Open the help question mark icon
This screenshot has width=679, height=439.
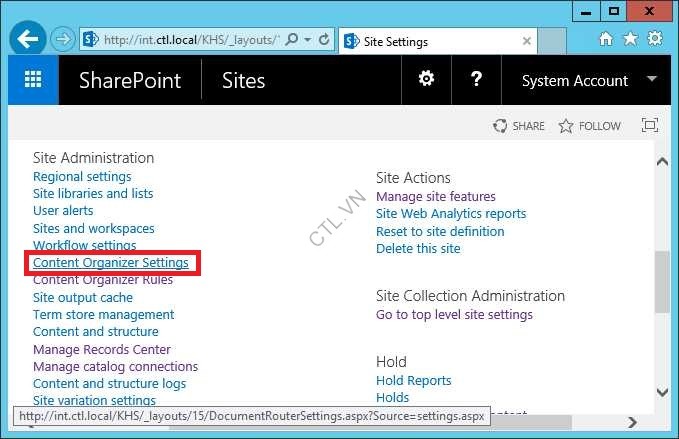click(477, 80)
